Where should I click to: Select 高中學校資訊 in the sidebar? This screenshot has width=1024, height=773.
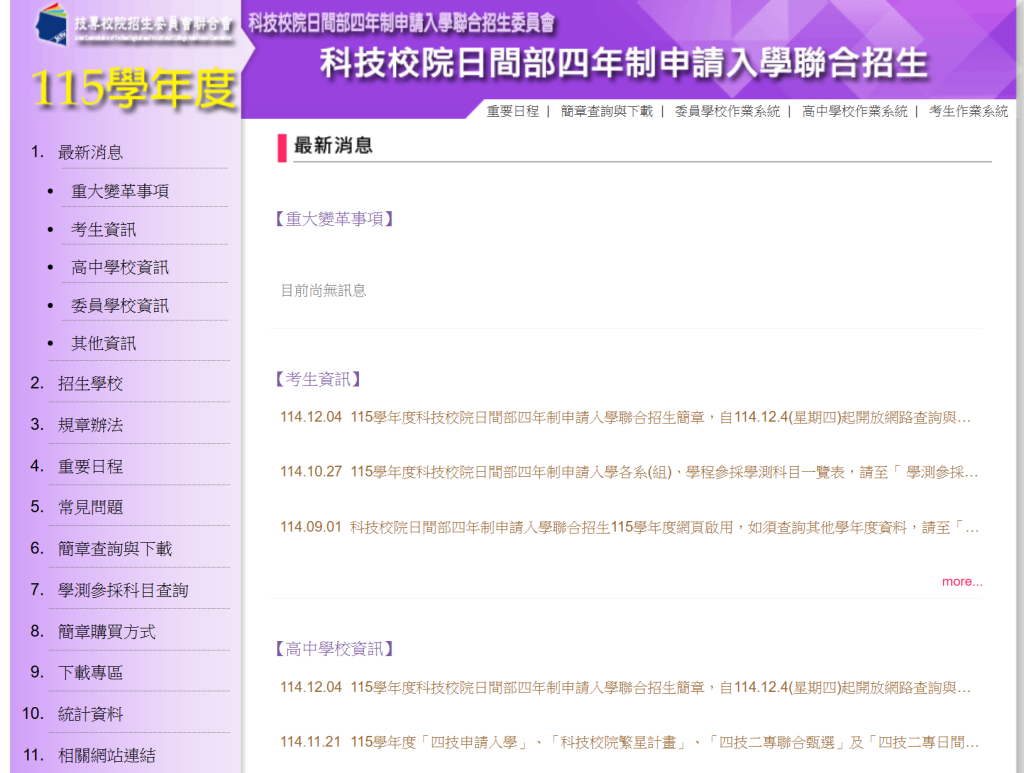pyautogui.click(x=119, y=267)
